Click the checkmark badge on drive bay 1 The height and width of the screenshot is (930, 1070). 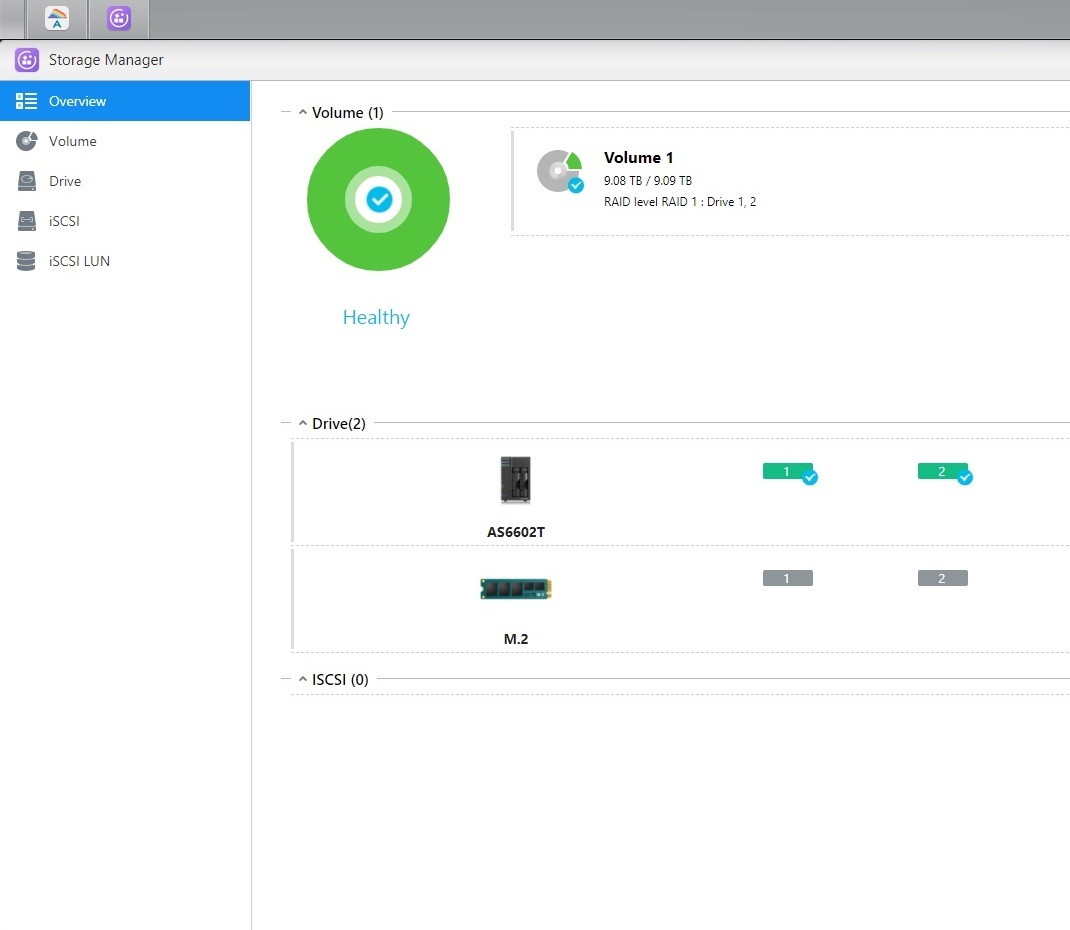(808, 478)
